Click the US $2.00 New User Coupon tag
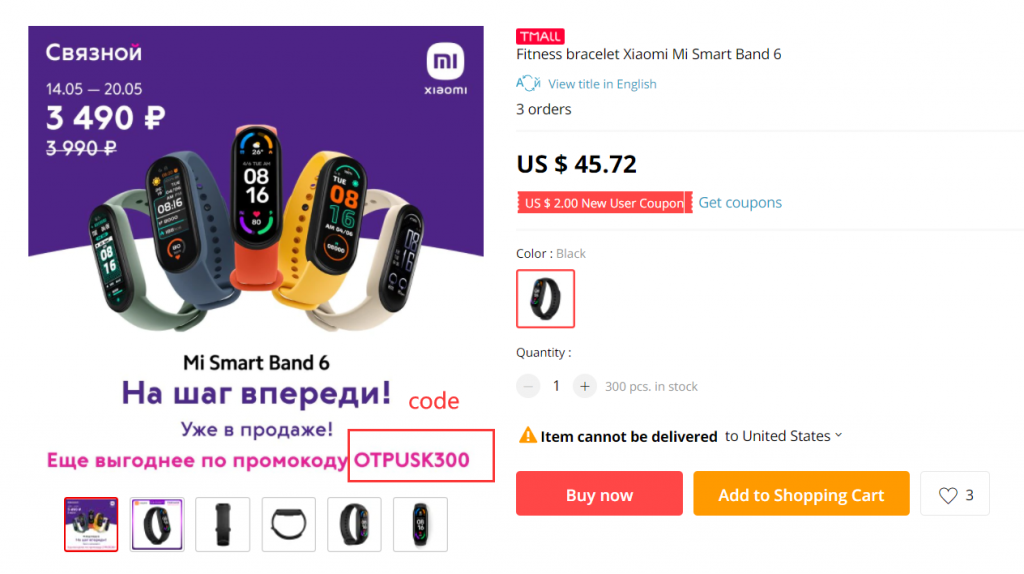The width and height of the screenshot is (1024, 574). [604, 202]
